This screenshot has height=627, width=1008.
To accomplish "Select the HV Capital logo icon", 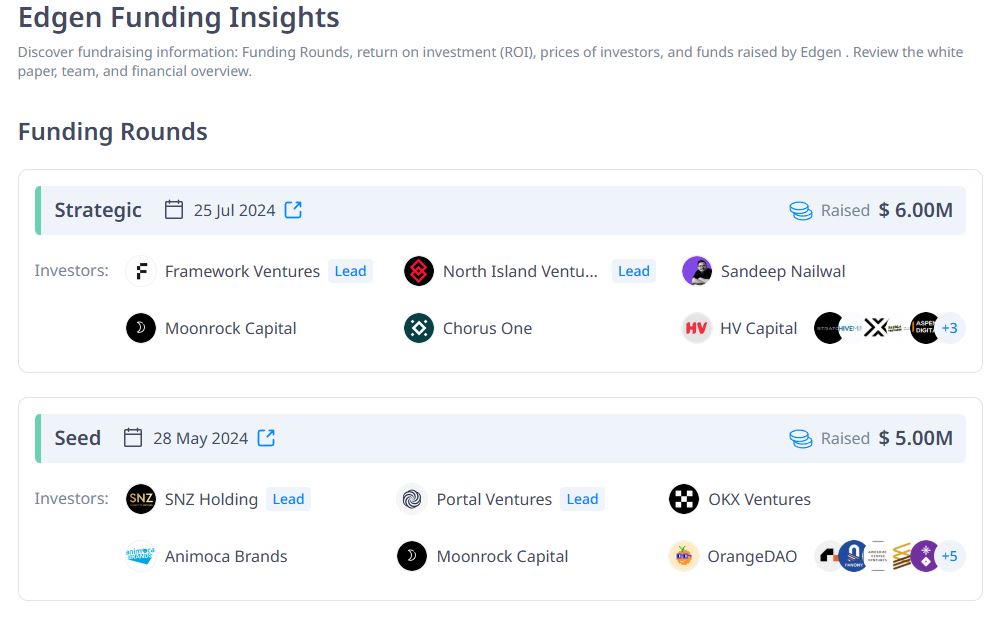I will coord(696,328).
